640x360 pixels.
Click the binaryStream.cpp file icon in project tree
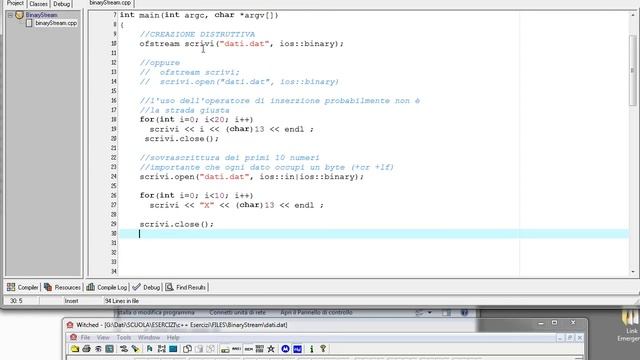(29, 23)
